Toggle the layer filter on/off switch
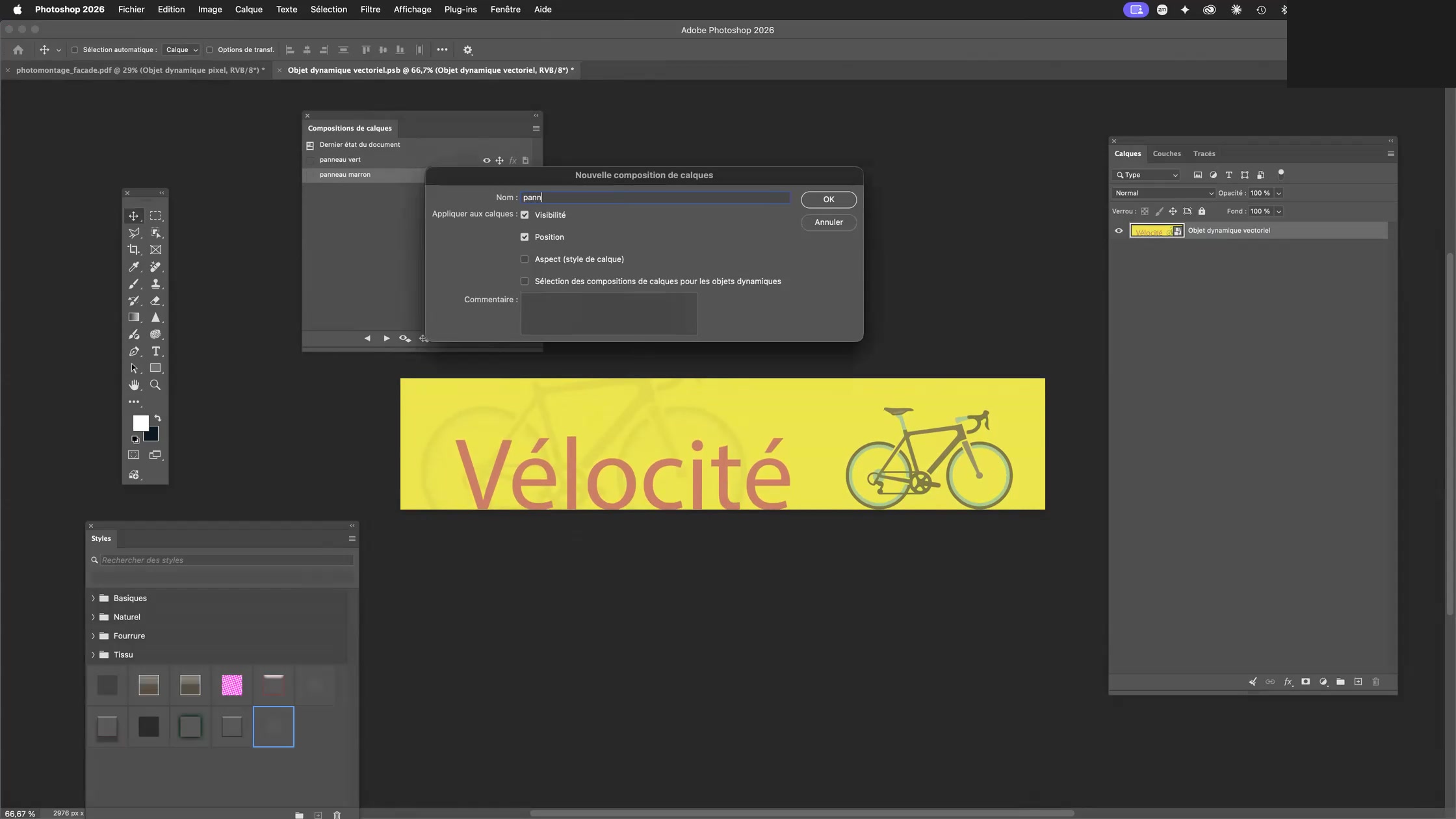The height and width of the screenshot is (819, 1456). (1281, 174)
